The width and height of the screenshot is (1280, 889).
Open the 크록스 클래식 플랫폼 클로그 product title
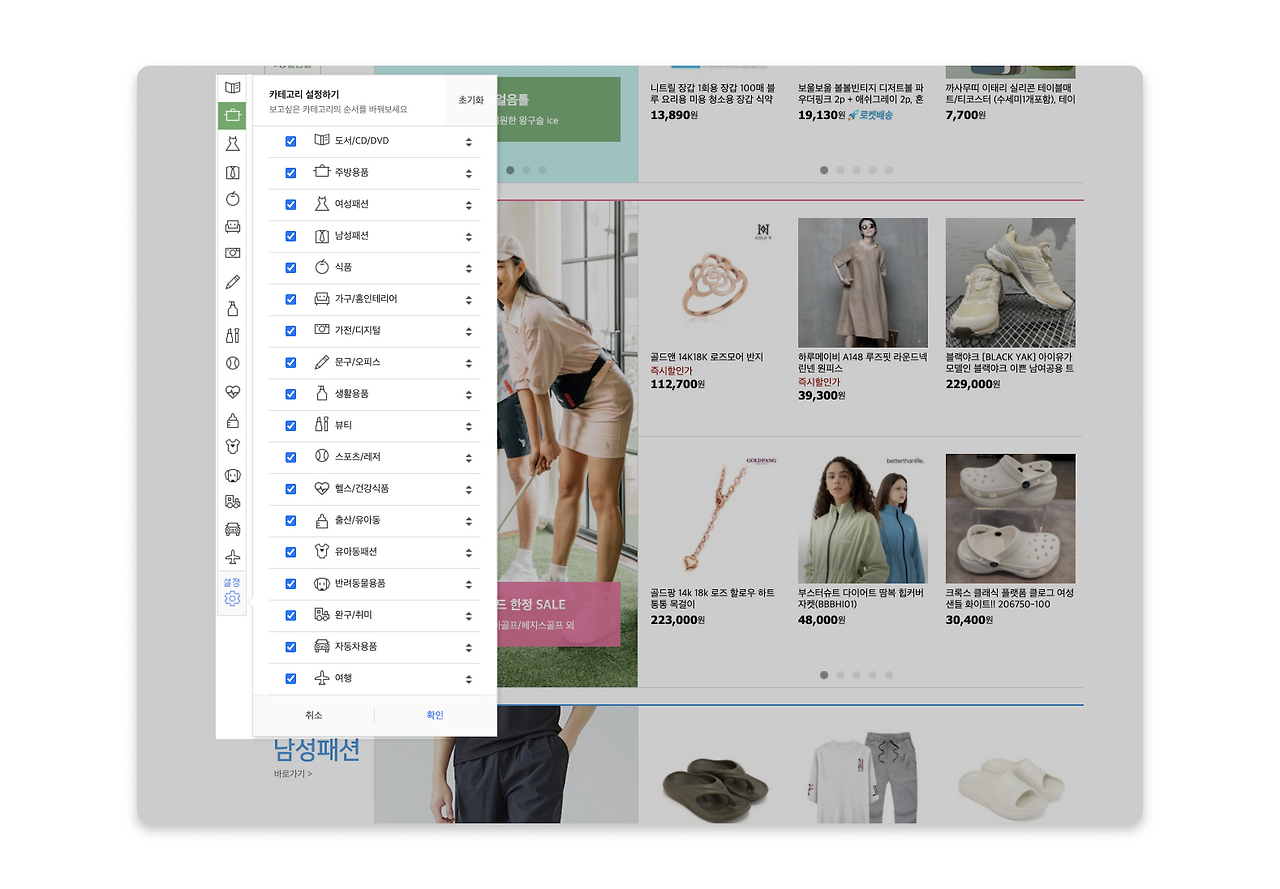point(1010,599)
